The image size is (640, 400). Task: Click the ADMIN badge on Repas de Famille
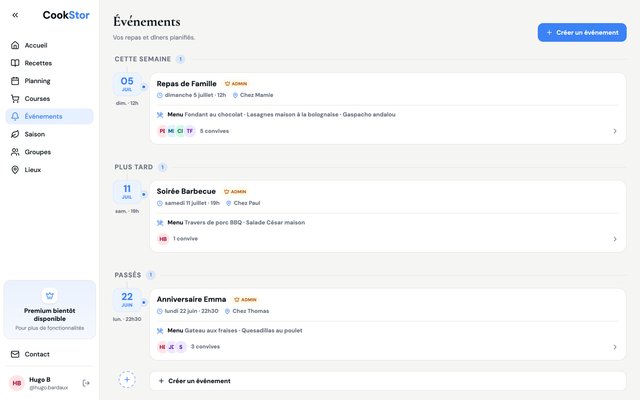236,84
